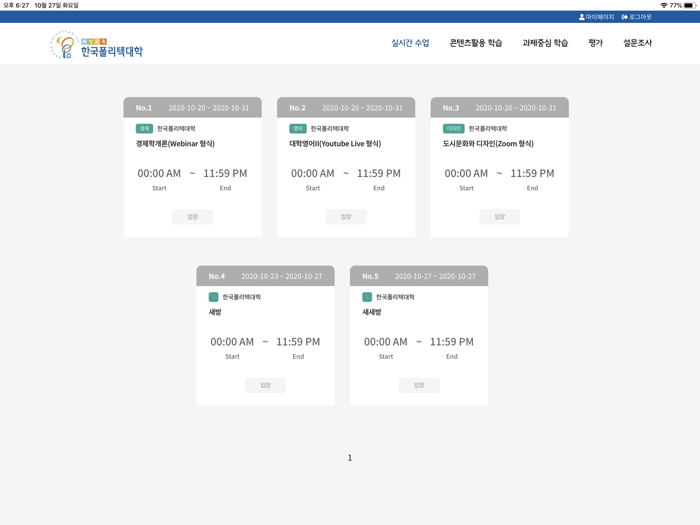Viewport: 700px width, 525px height.
Task: Check the battery status icon
Action: pos(690,5)
